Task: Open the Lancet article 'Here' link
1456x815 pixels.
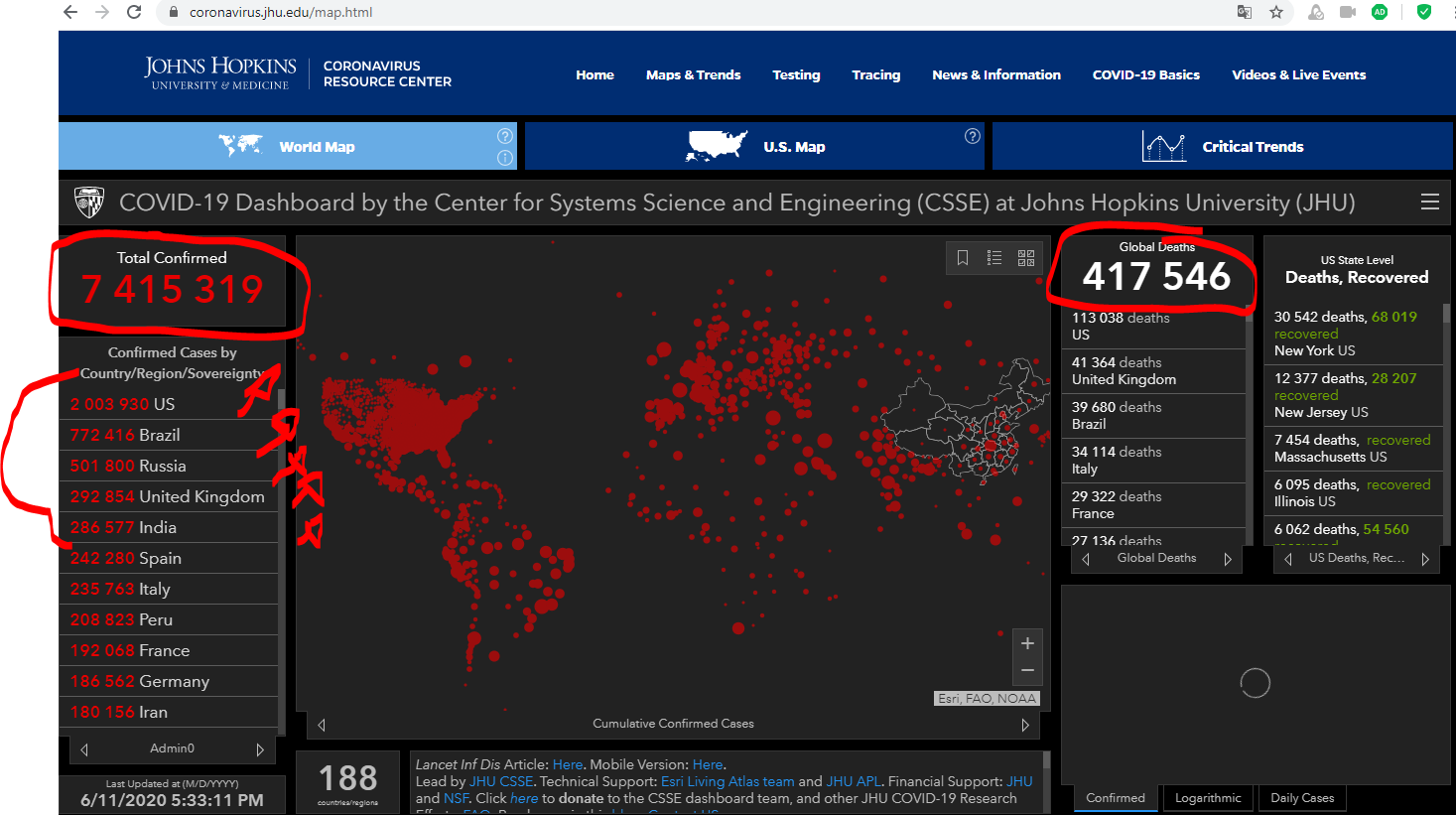Action: 568,764
